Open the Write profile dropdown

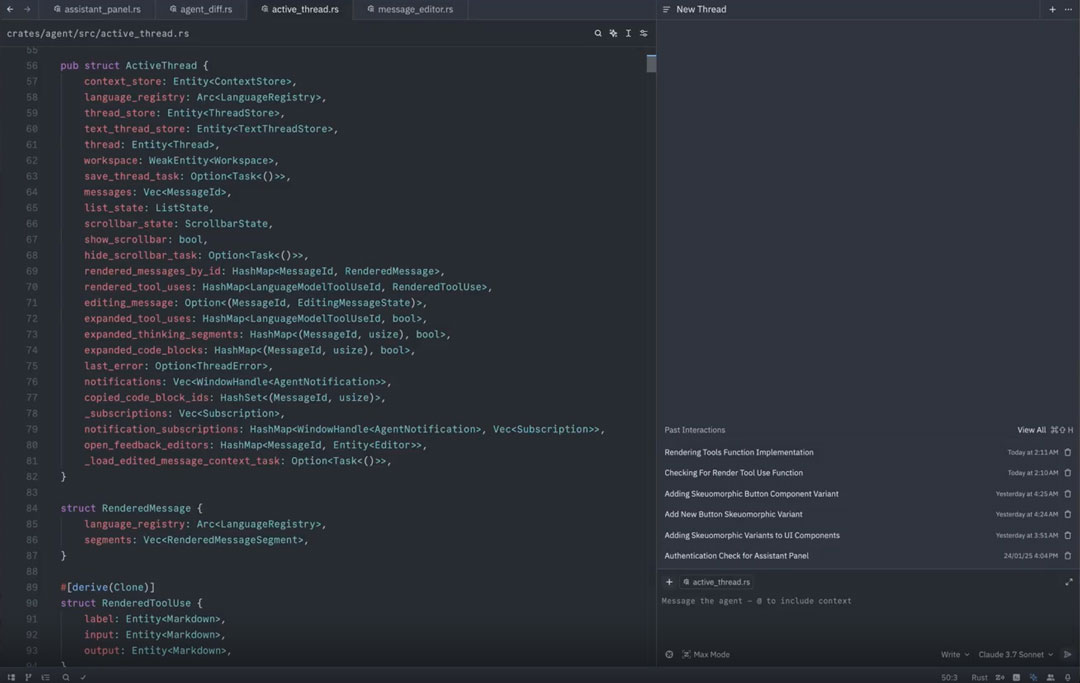coord(954,655)
